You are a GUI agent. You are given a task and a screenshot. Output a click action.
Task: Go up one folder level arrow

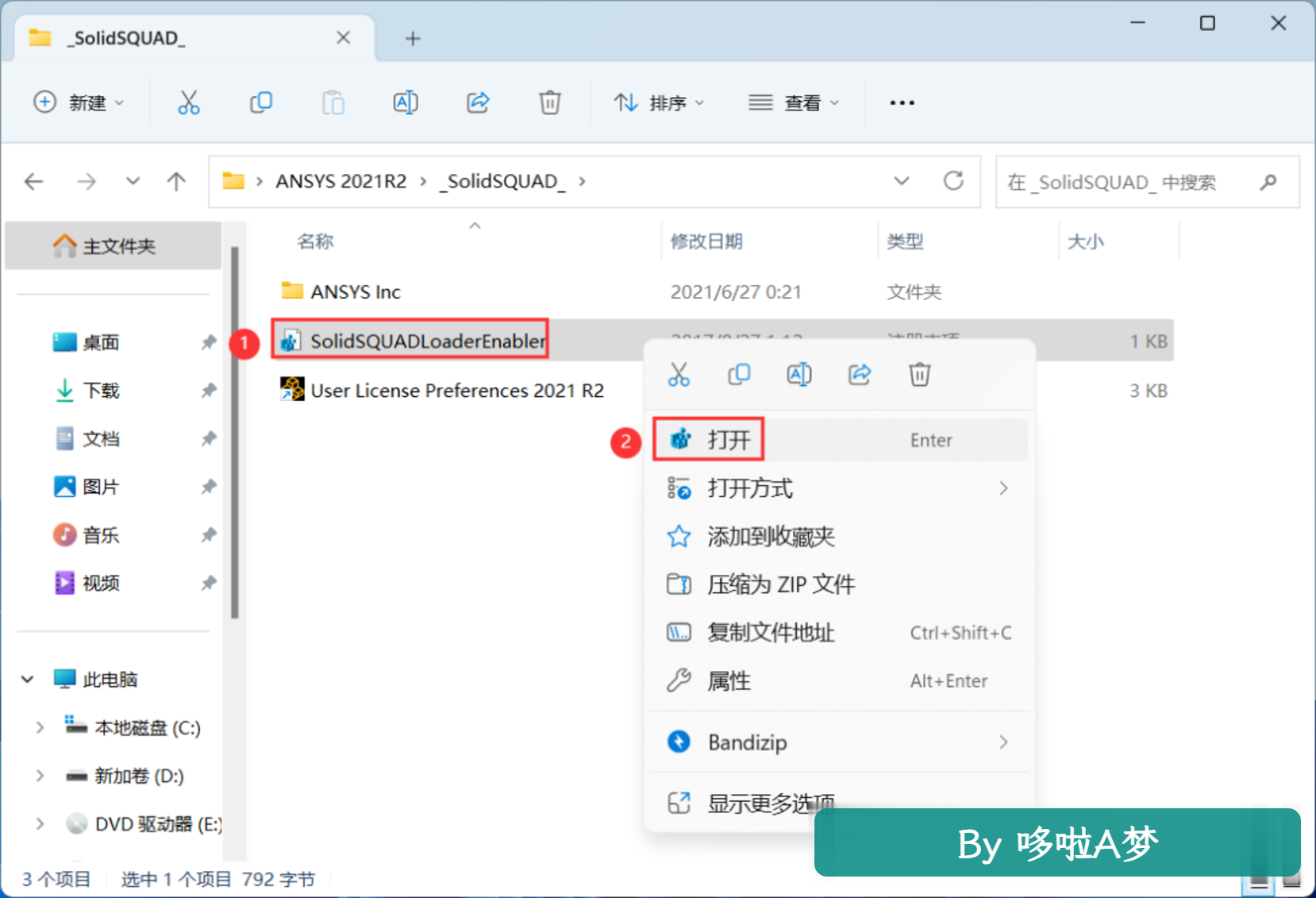tap(176, 182)
